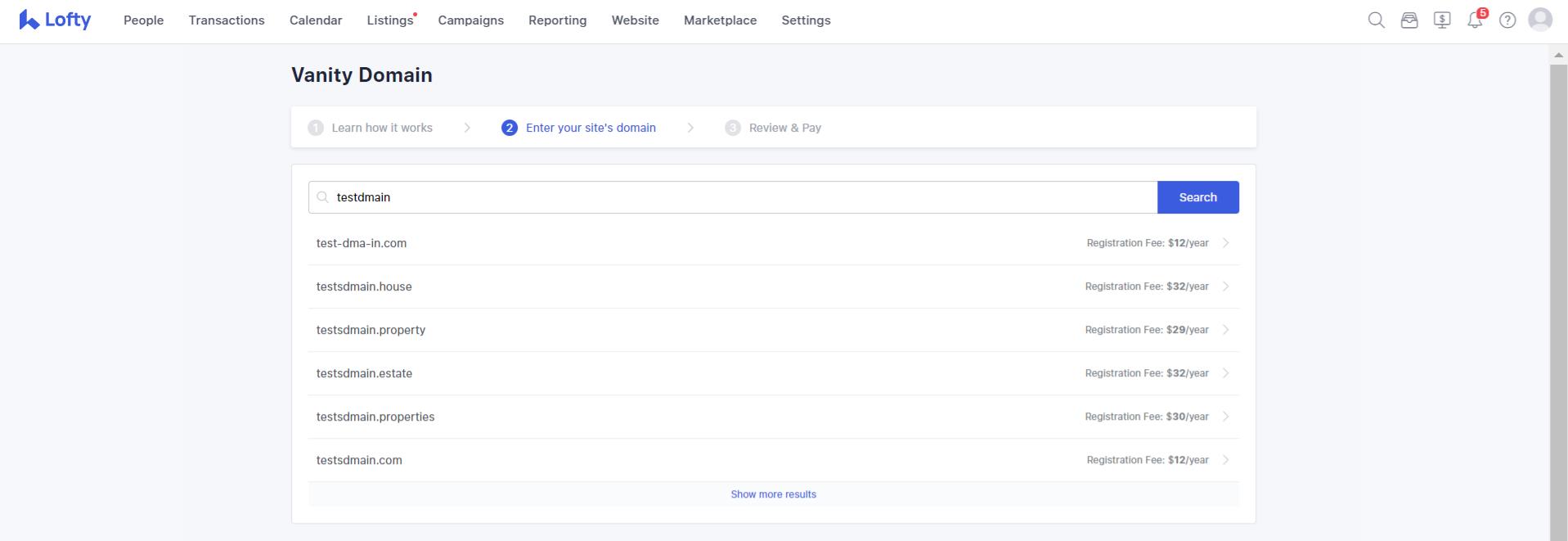Open the help question mark icon
The width and height of the screenshot is (1568, 541).
[1507, 20]
